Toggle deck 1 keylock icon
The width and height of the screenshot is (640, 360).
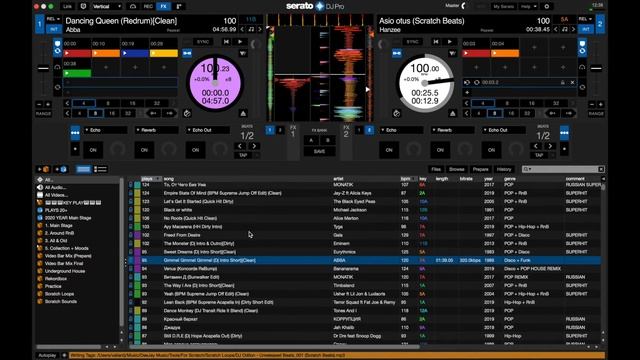(187, 53)
